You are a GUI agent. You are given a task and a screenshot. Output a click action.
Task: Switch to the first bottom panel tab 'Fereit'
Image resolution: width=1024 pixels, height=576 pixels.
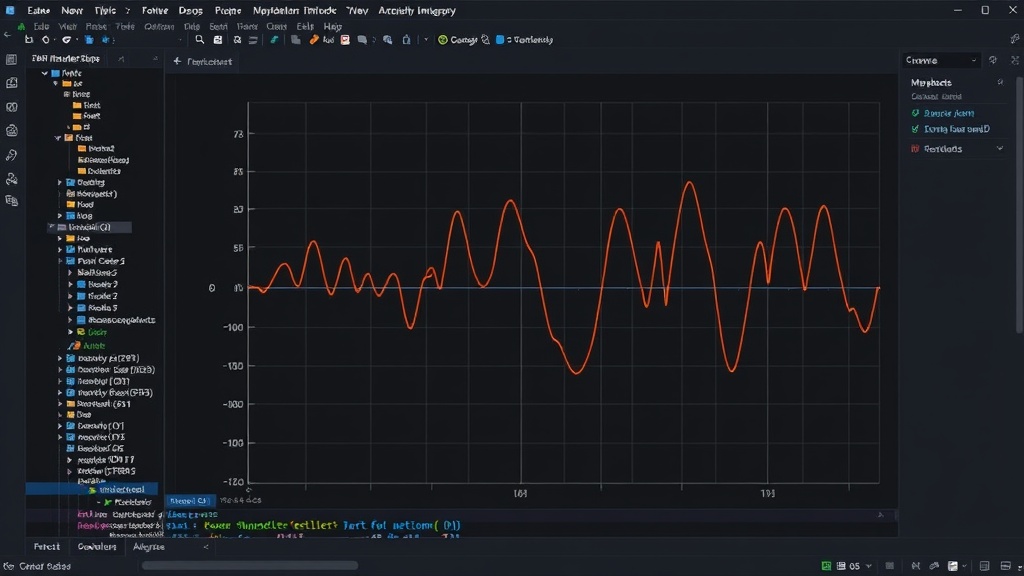[x=47, y=547]
